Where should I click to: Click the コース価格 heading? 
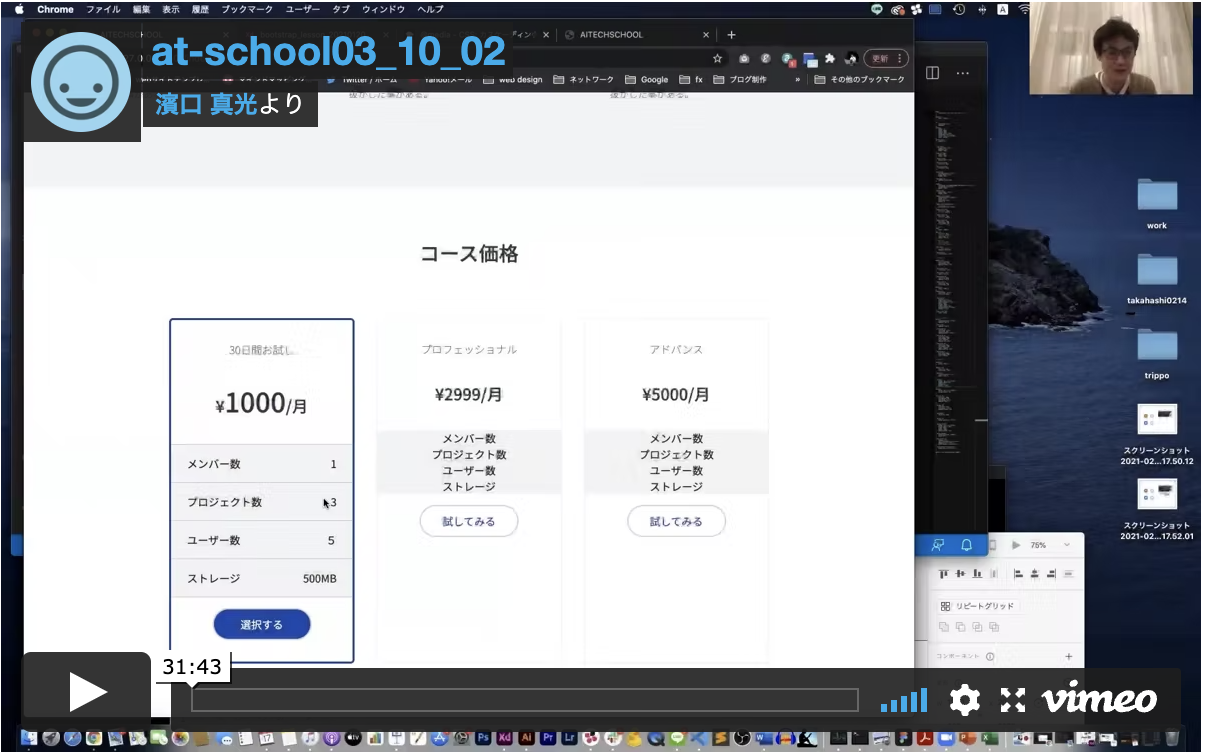click(469, 254)
